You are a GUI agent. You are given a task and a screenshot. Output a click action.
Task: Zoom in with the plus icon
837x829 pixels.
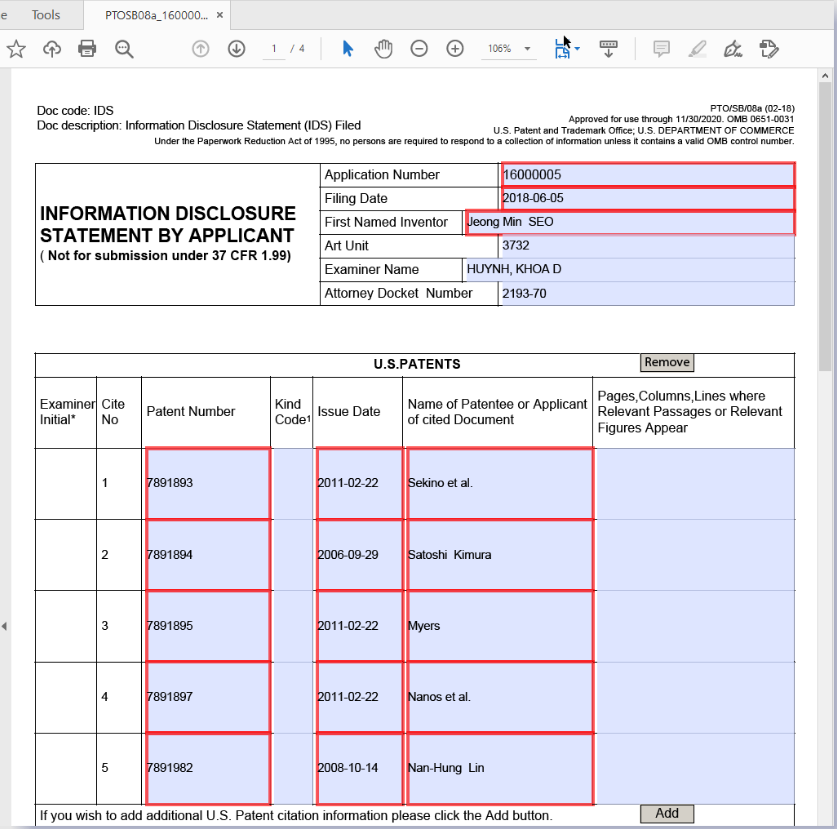coord(455,49)
